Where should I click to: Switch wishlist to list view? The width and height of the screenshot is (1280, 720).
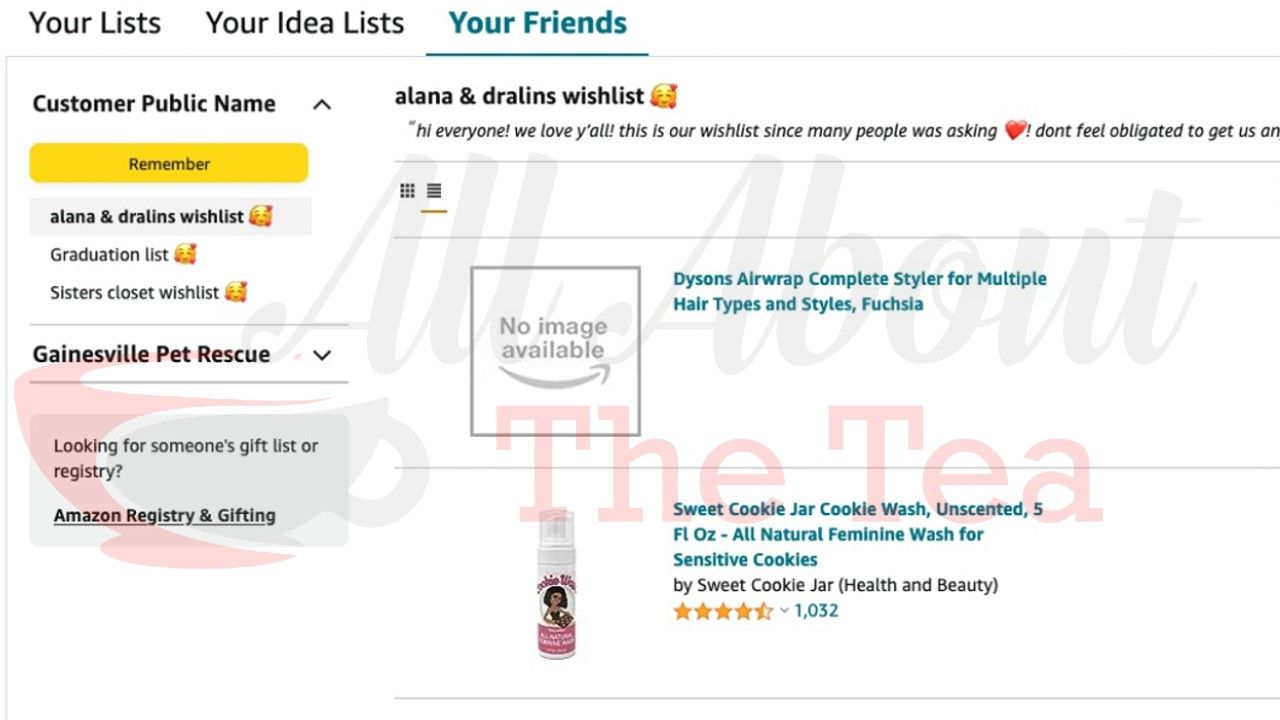[x=432, y=190]
